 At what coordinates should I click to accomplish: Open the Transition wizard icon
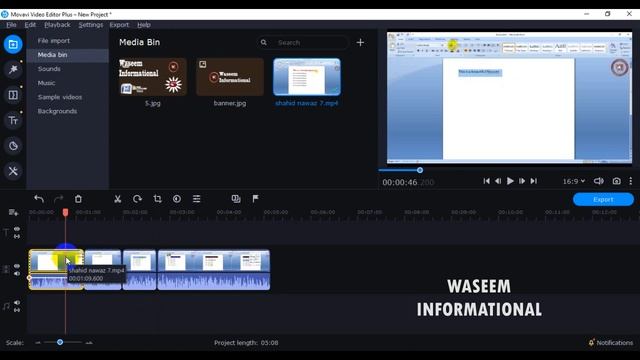coord(236,199)
